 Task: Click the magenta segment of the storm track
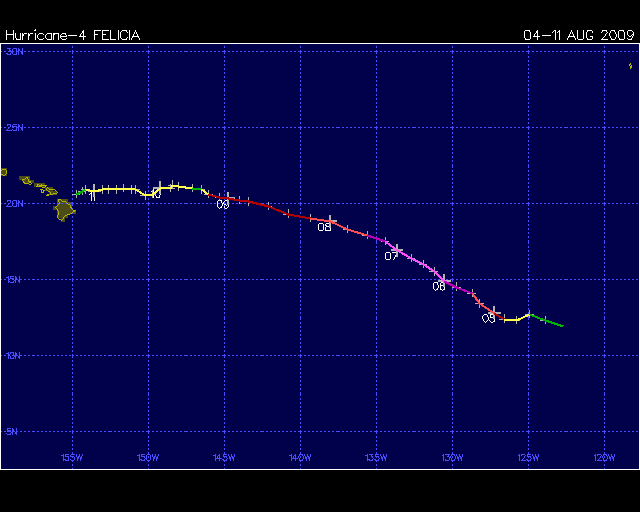420,265
